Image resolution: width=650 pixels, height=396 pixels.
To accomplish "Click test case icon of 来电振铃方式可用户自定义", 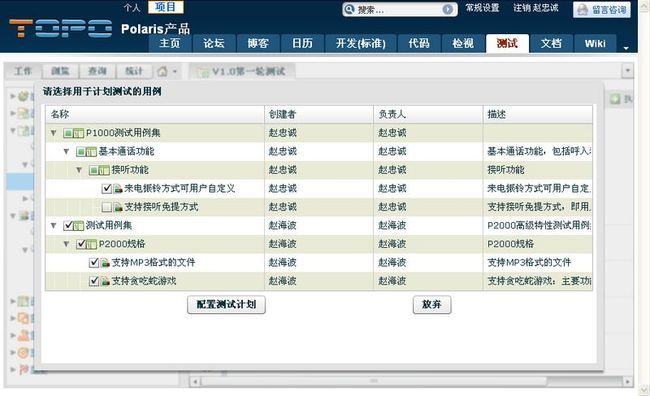I will [119, 189].
